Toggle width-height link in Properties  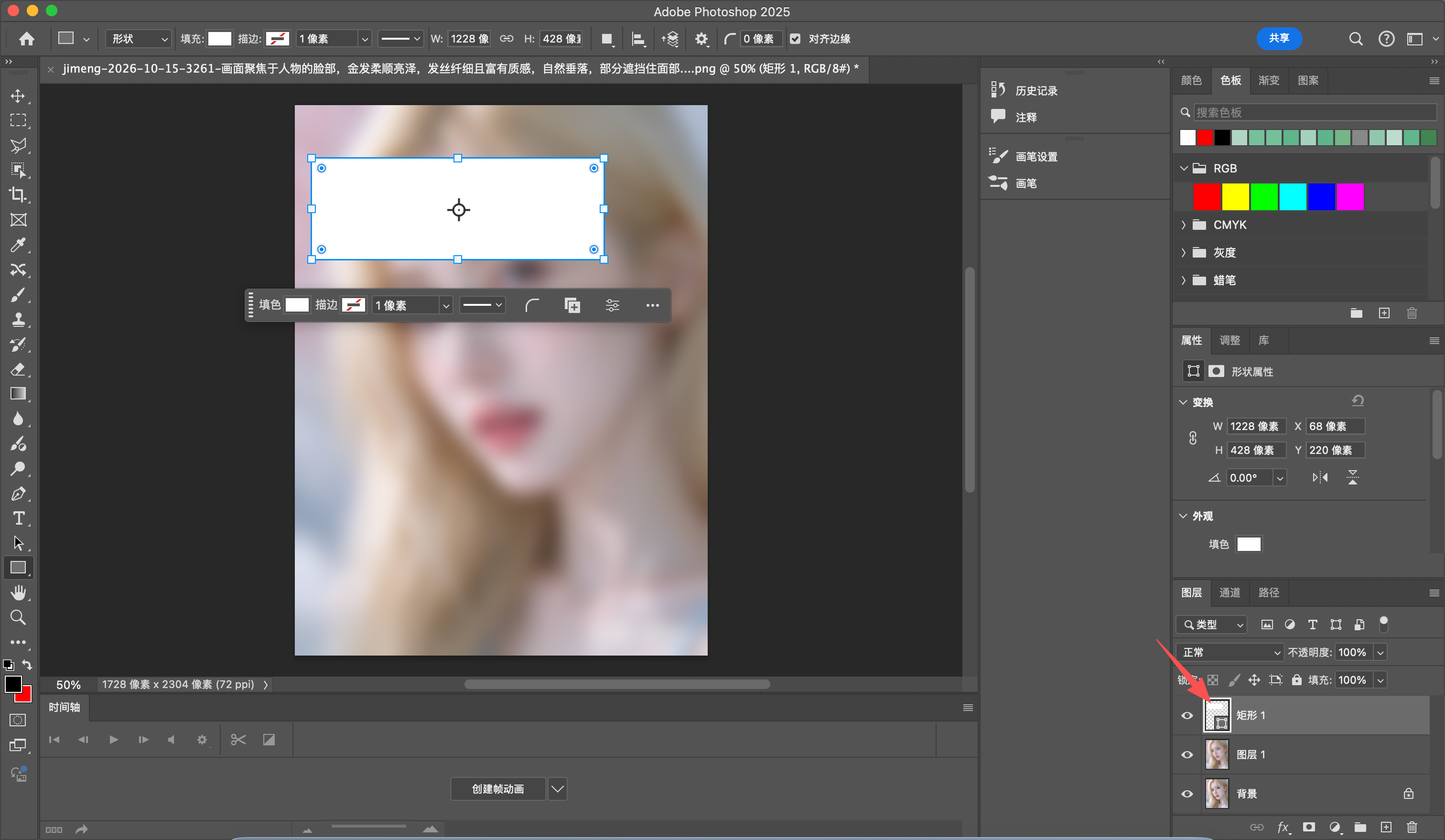tap(1193, 438)
